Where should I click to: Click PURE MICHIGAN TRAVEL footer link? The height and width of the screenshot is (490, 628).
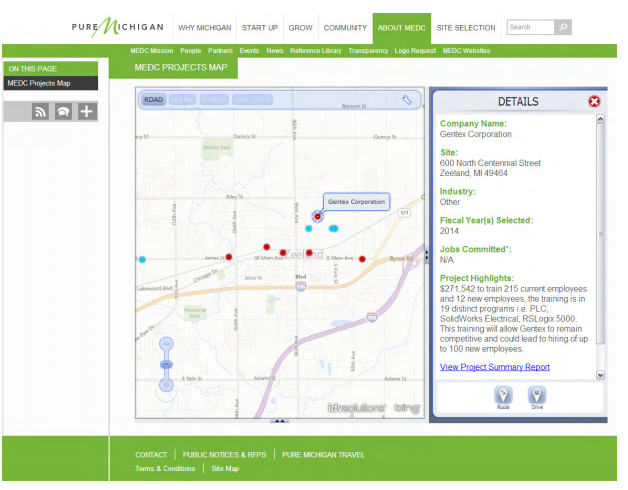pos(323,455)
